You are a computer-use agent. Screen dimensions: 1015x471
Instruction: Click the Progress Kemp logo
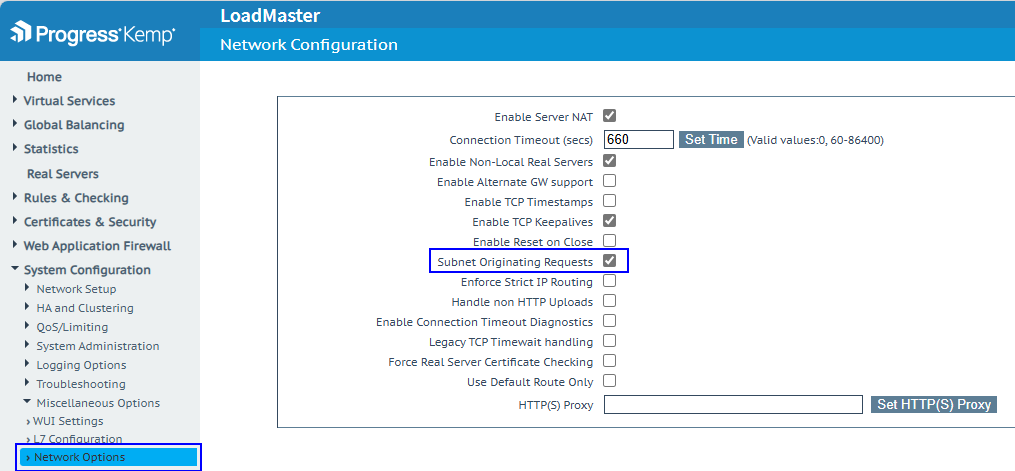93,33
